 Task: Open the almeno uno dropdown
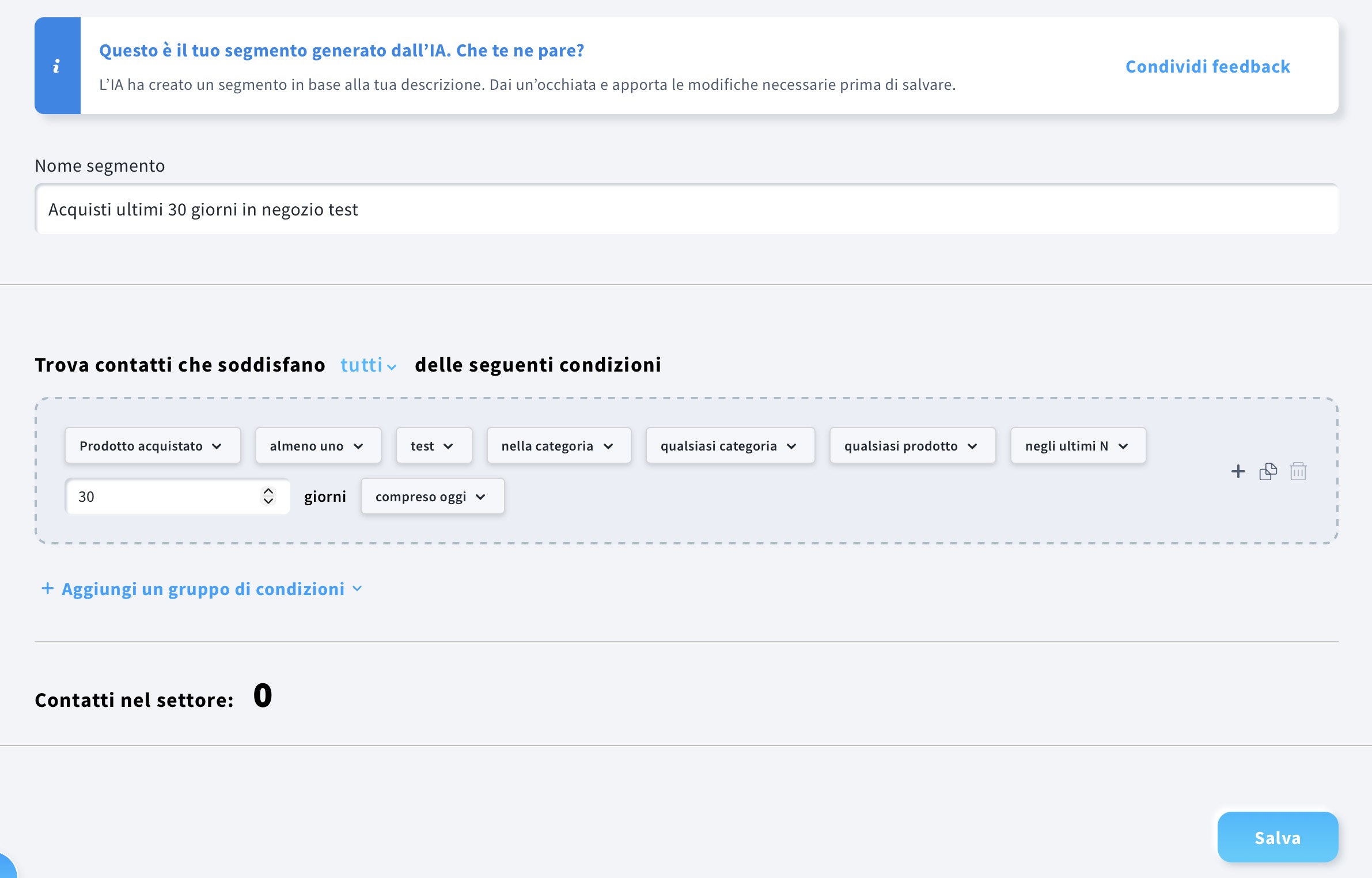317,445
